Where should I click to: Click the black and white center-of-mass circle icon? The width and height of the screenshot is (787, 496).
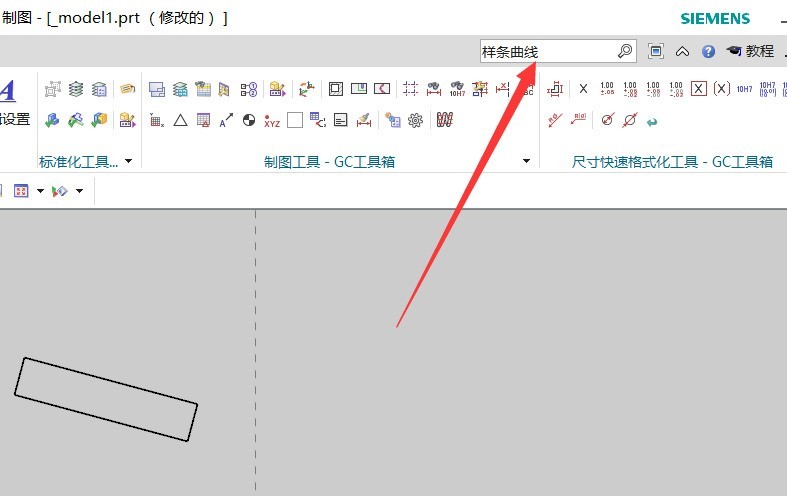click(249, 120)
